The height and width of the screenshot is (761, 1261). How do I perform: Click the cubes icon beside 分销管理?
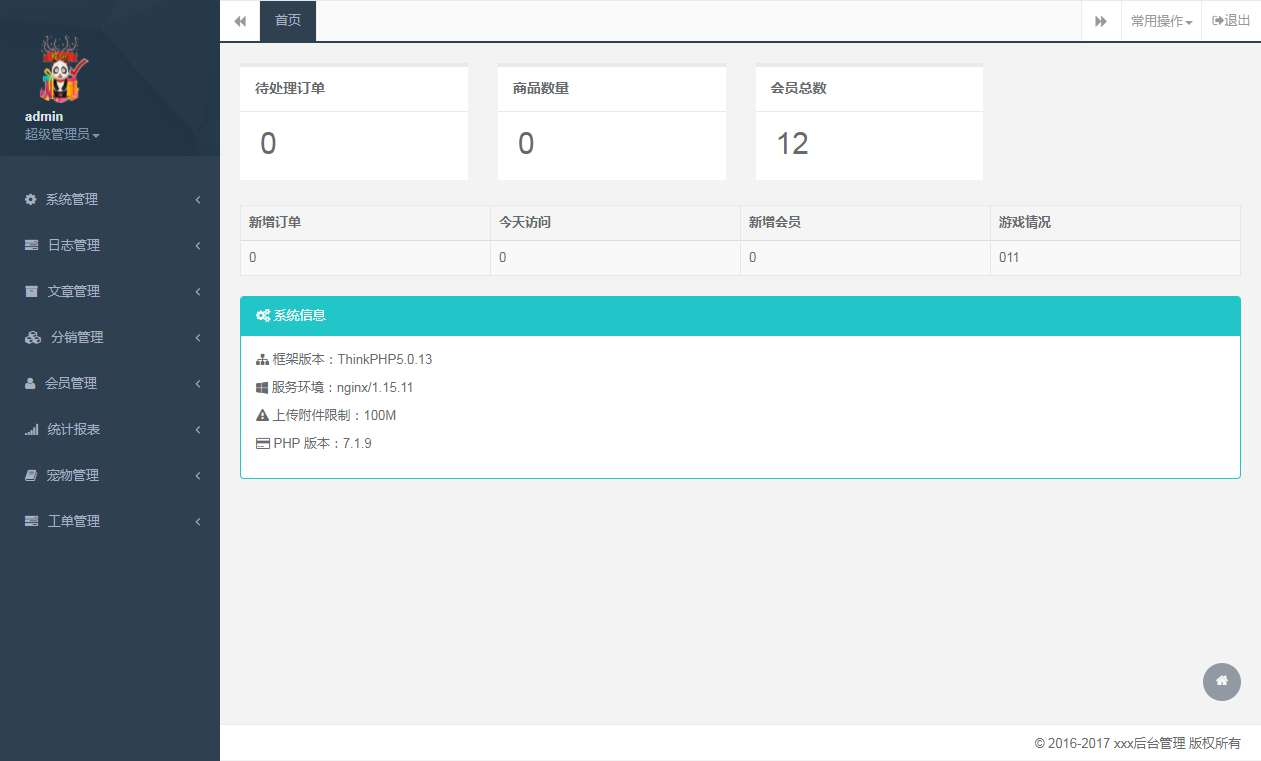click(33, 337)
